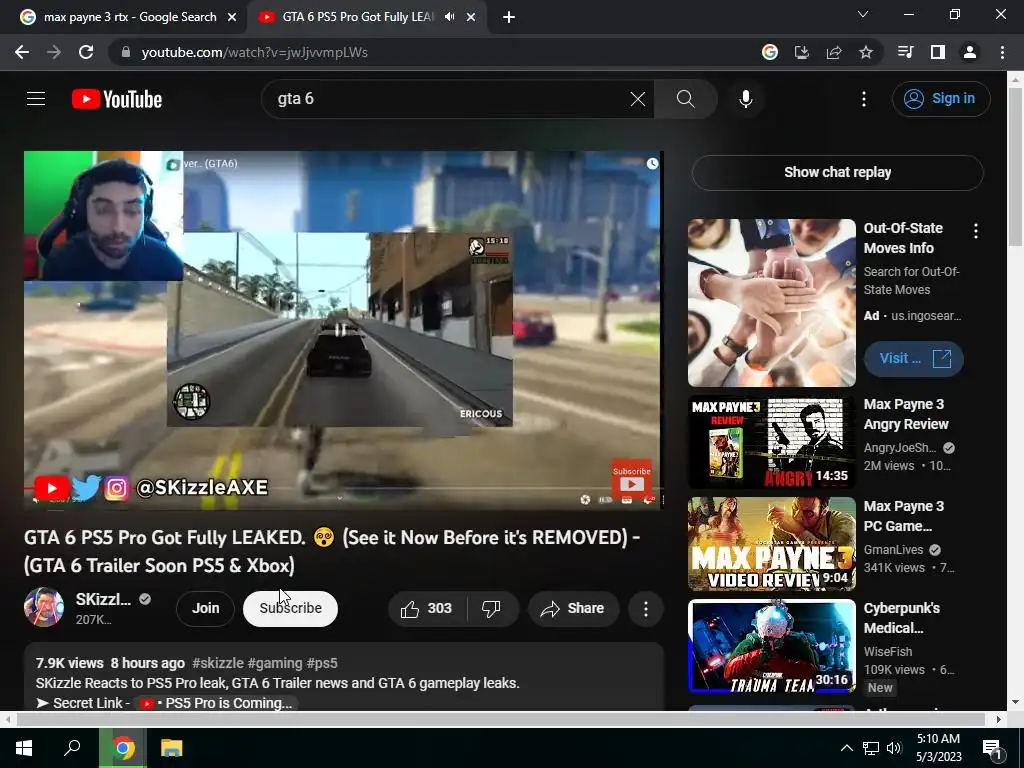The height and width of the screenshot is (768, 1024).
Task: Bookmark this tab with the star
Action: [x=866, y=52]
